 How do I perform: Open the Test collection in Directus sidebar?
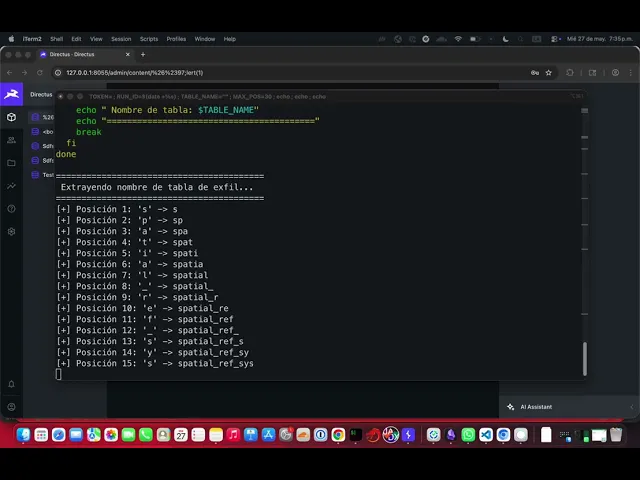point(42,175)
